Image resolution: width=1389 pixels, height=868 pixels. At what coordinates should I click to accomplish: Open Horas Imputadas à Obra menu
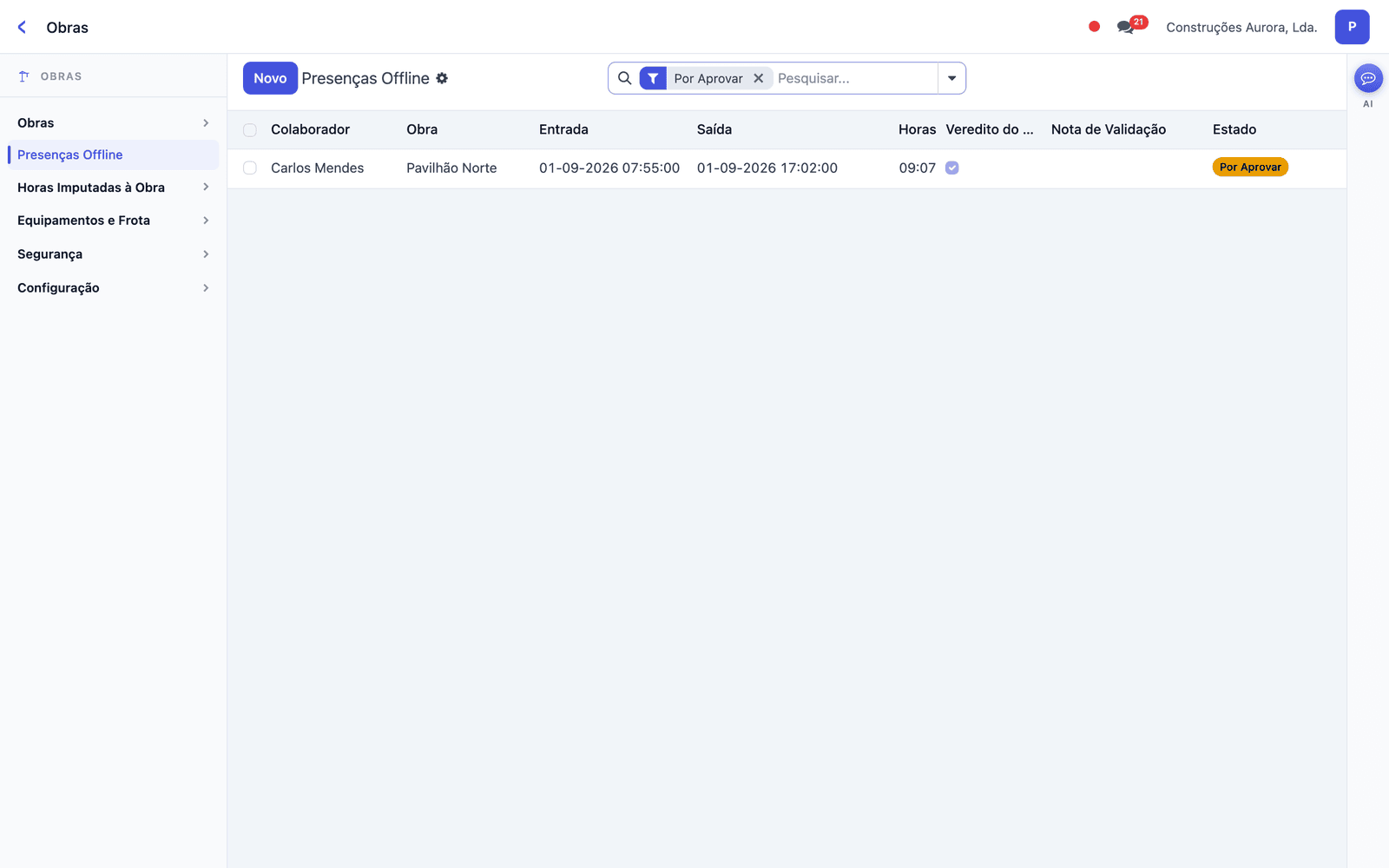click(113, 187)
